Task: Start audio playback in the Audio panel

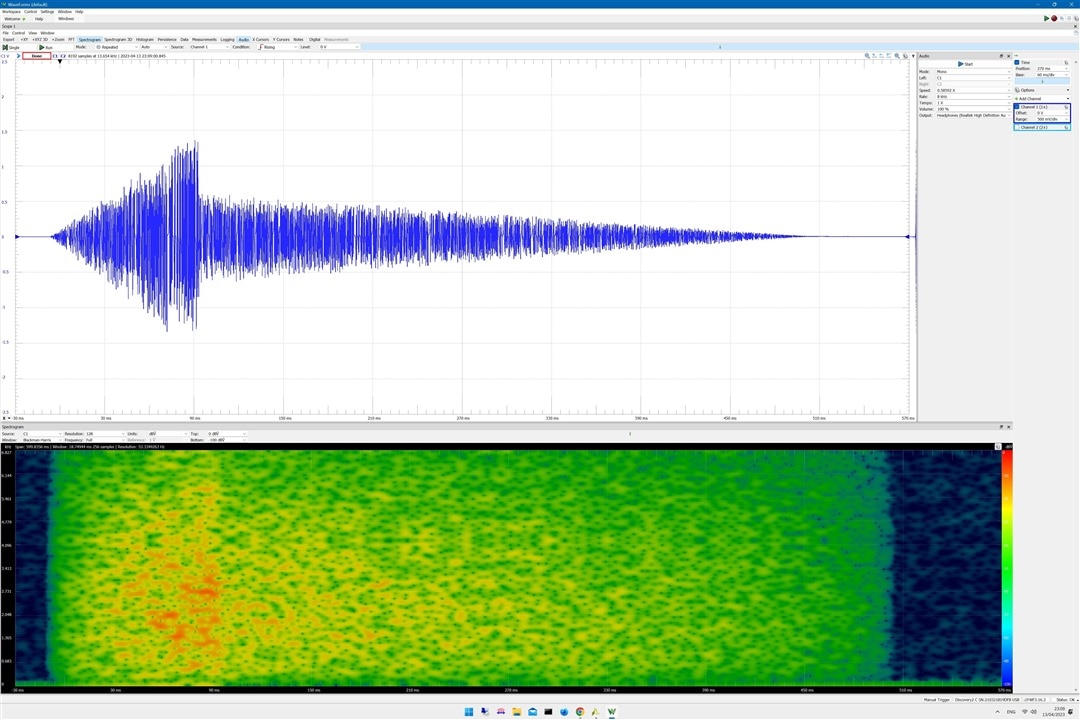Action: (965, 63)
